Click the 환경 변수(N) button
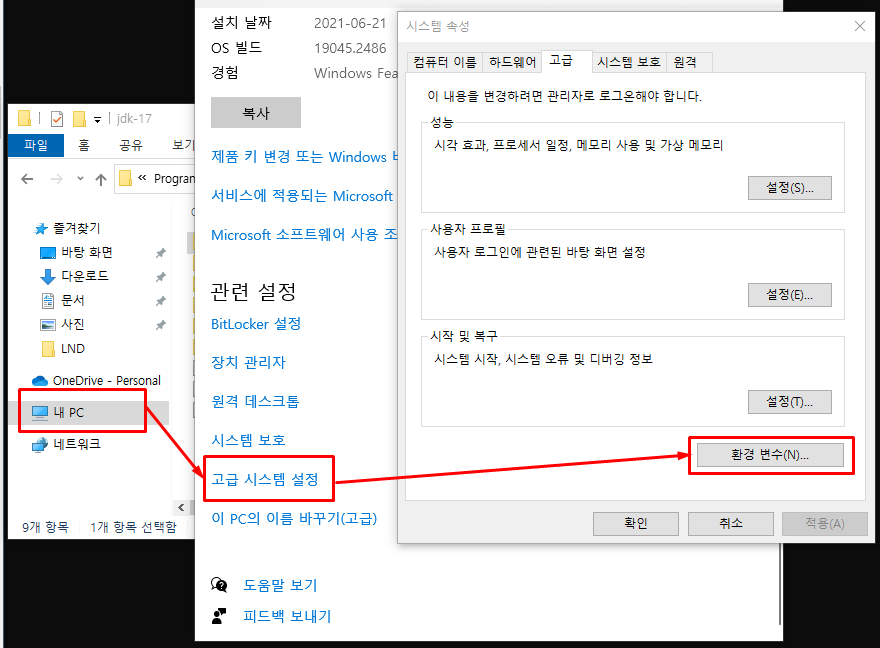Screen dimensions: 880x648 (770, 455)
